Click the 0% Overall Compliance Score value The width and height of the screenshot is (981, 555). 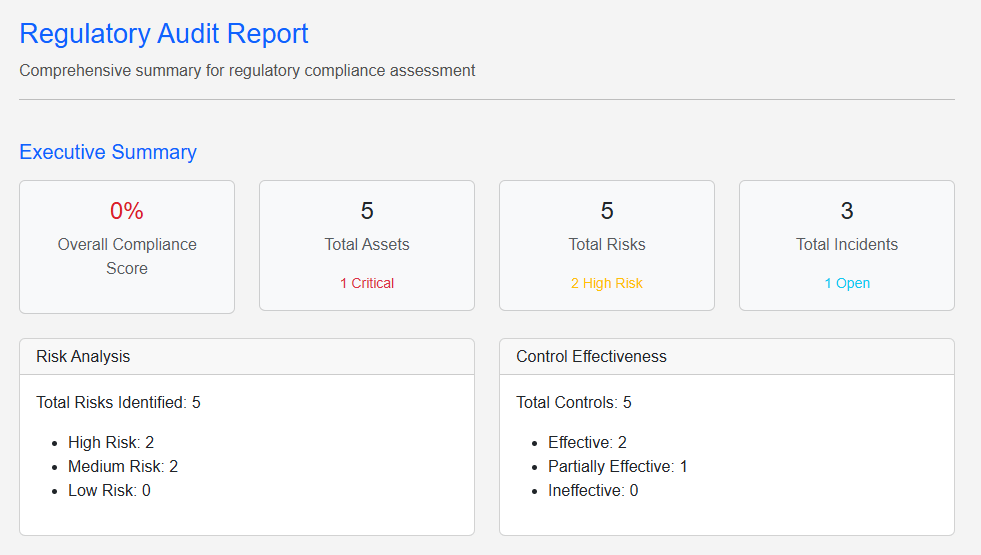(127, 211)
